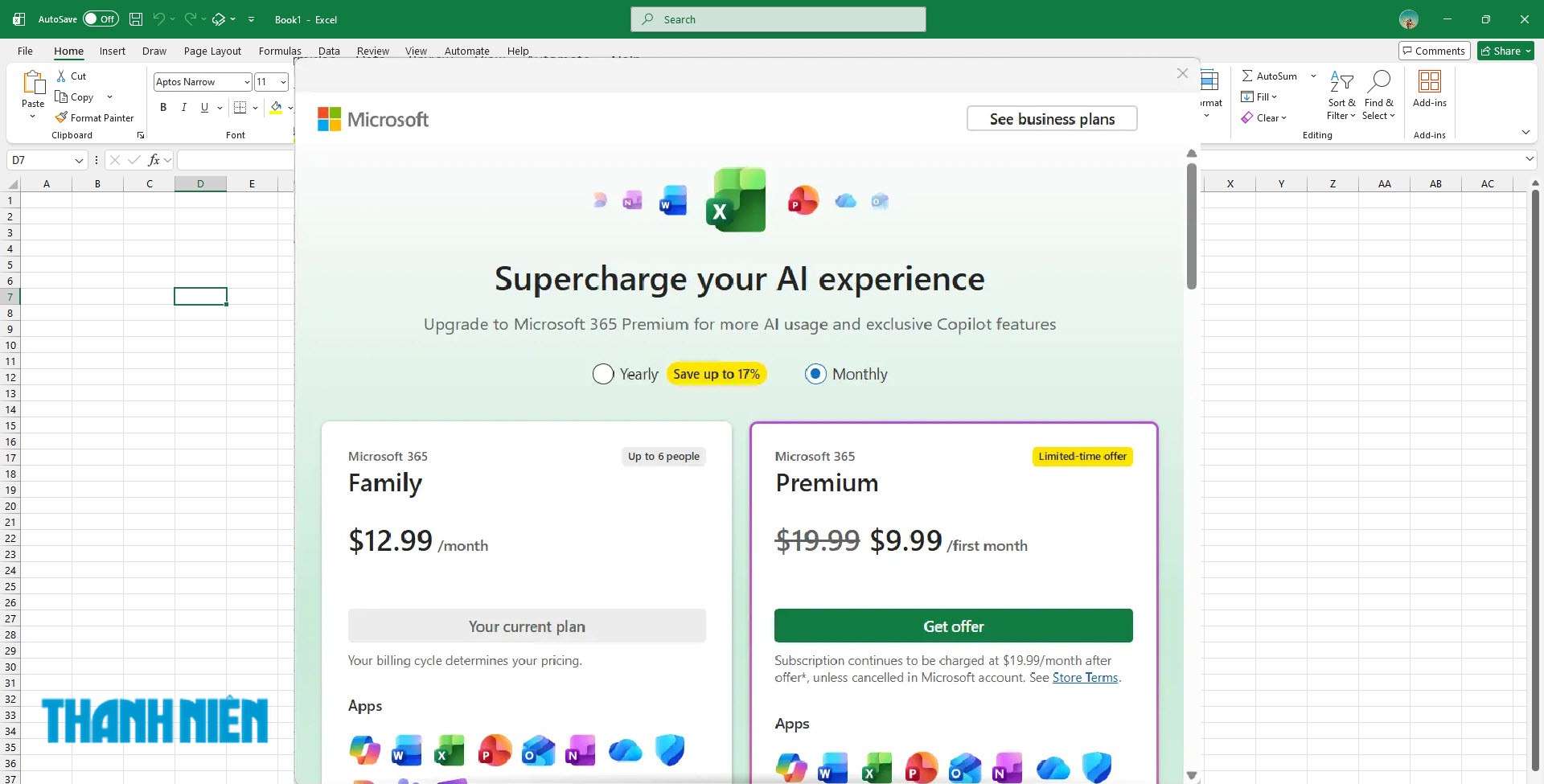The image size is (1544, 784).
Task: Click the Find & Select magnifier icon
Action: pyautogui.click(x=1379, y=81)
